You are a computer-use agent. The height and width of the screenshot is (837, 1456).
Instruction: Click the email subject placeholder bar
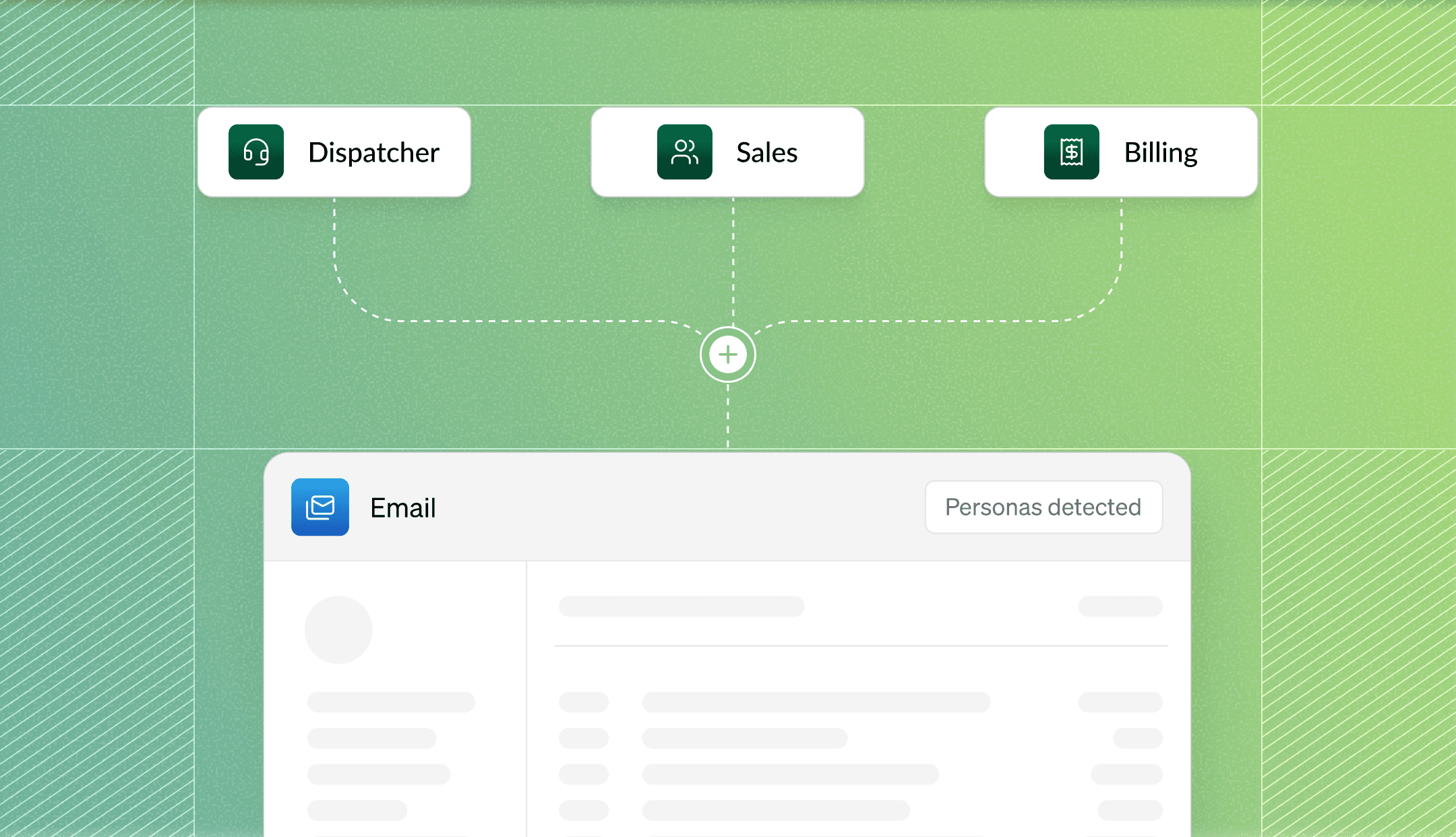click(681, 606)
